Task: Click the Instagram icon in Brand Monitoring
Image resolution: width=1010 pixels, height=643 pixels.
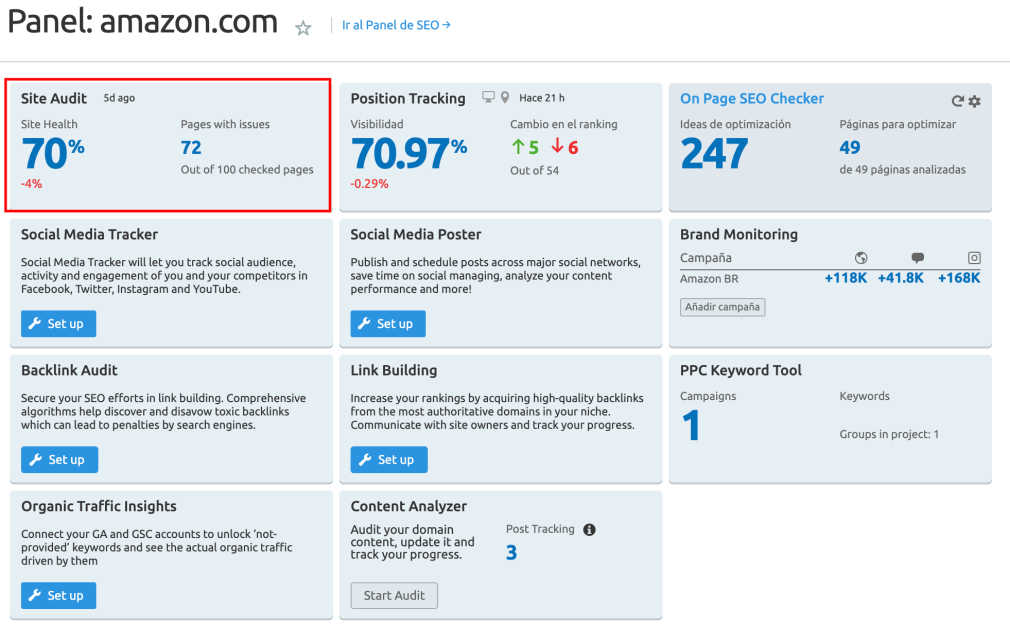Action: pyautogui.click(x=974, y=258)
